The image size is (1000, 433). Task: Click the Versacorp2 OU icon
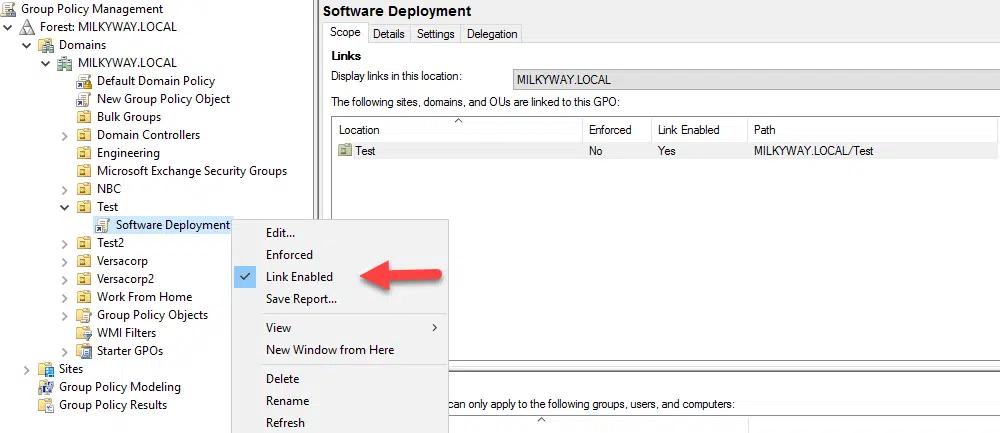click(x=84, y=279)
